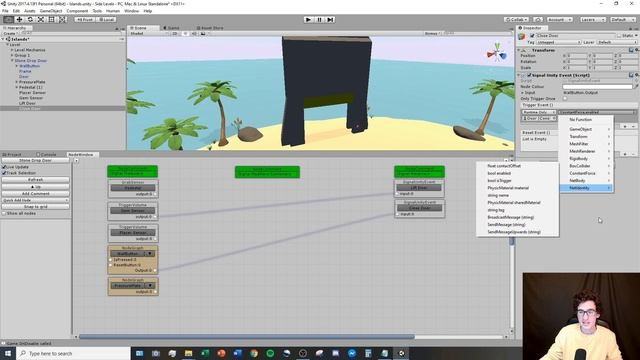640x360 pixels.
Task: Click the Step frame button
Action: [x=330, y=20]
